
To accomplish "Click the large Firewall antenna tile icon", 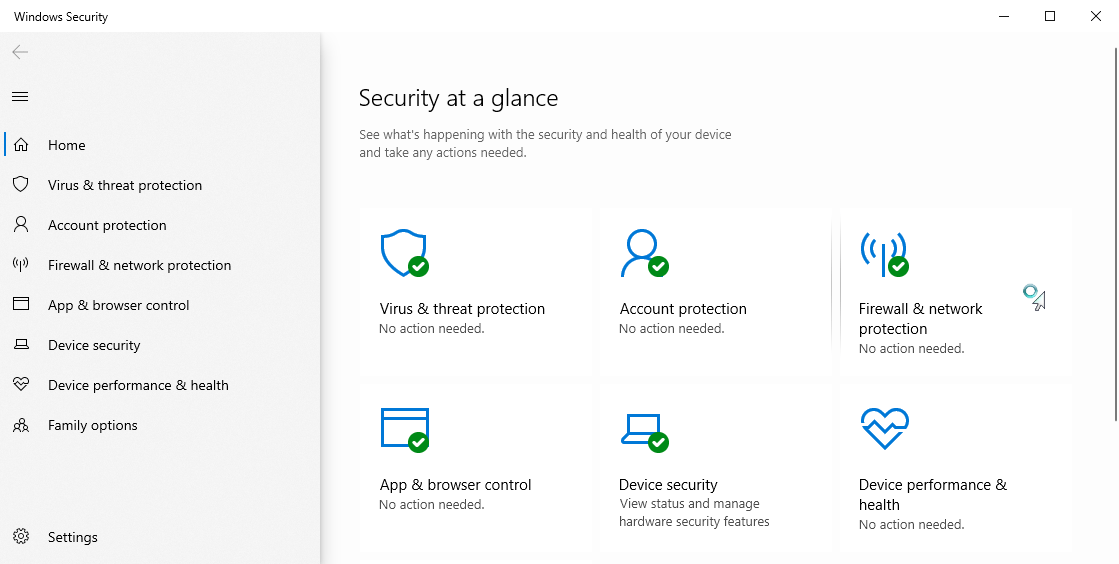I will tap(883, 253).
